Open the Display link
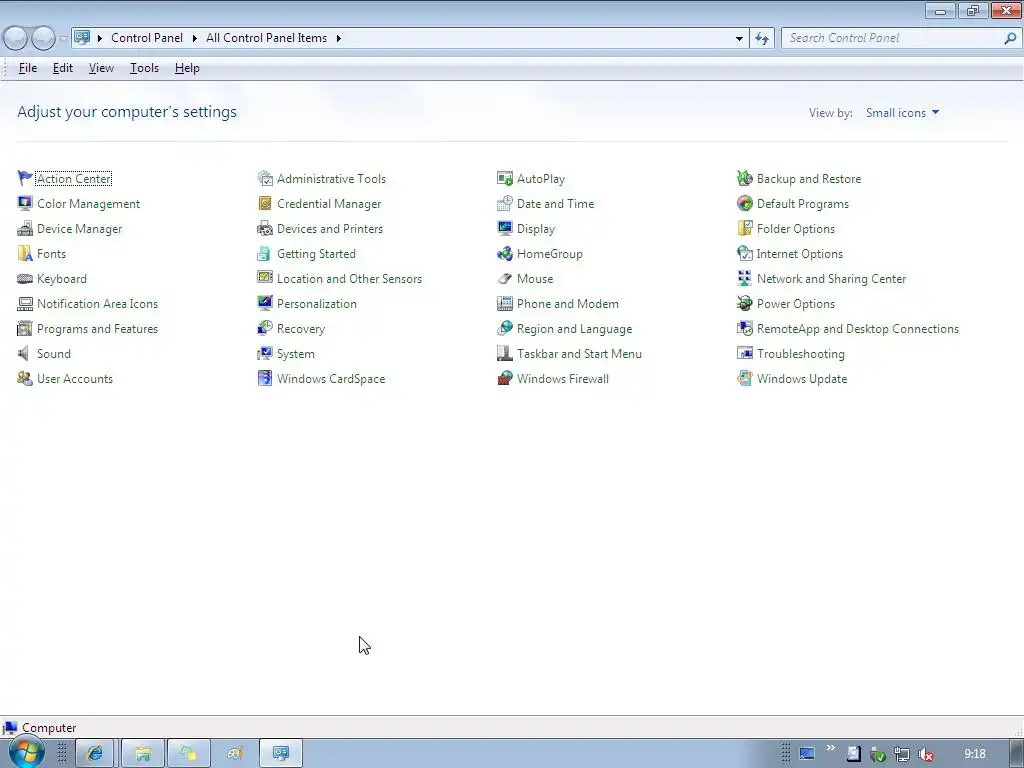This screenshot has width=1024, height=768. tap(536, 229)
